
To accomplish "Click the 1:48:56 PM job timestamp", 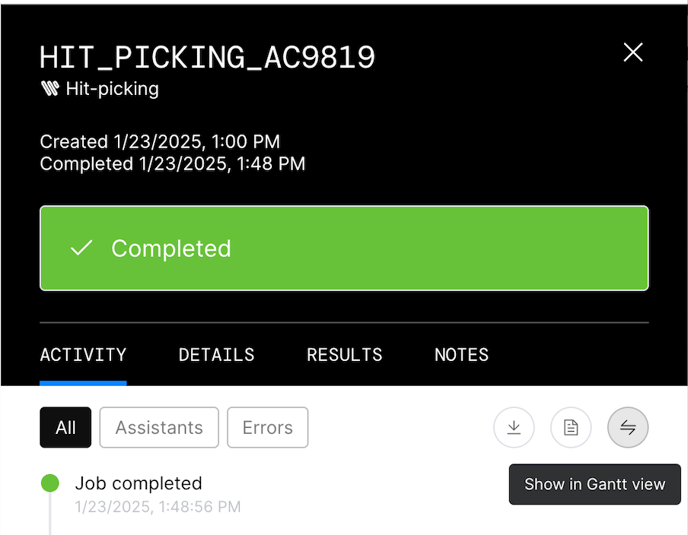I will pos(199,506).
